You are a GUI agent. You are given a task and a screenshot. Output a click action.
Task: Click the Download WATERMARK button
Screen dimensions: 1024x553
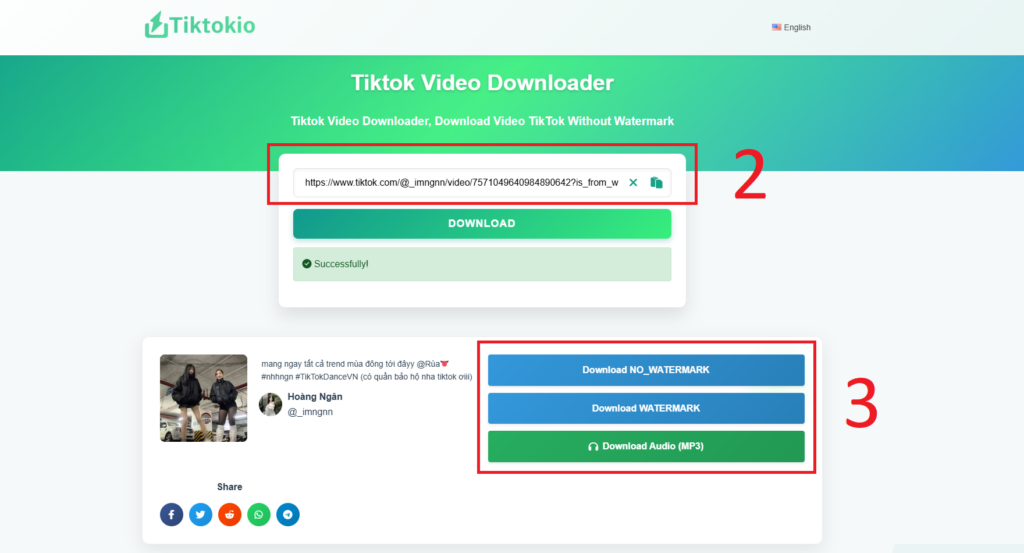pos(646,408)
